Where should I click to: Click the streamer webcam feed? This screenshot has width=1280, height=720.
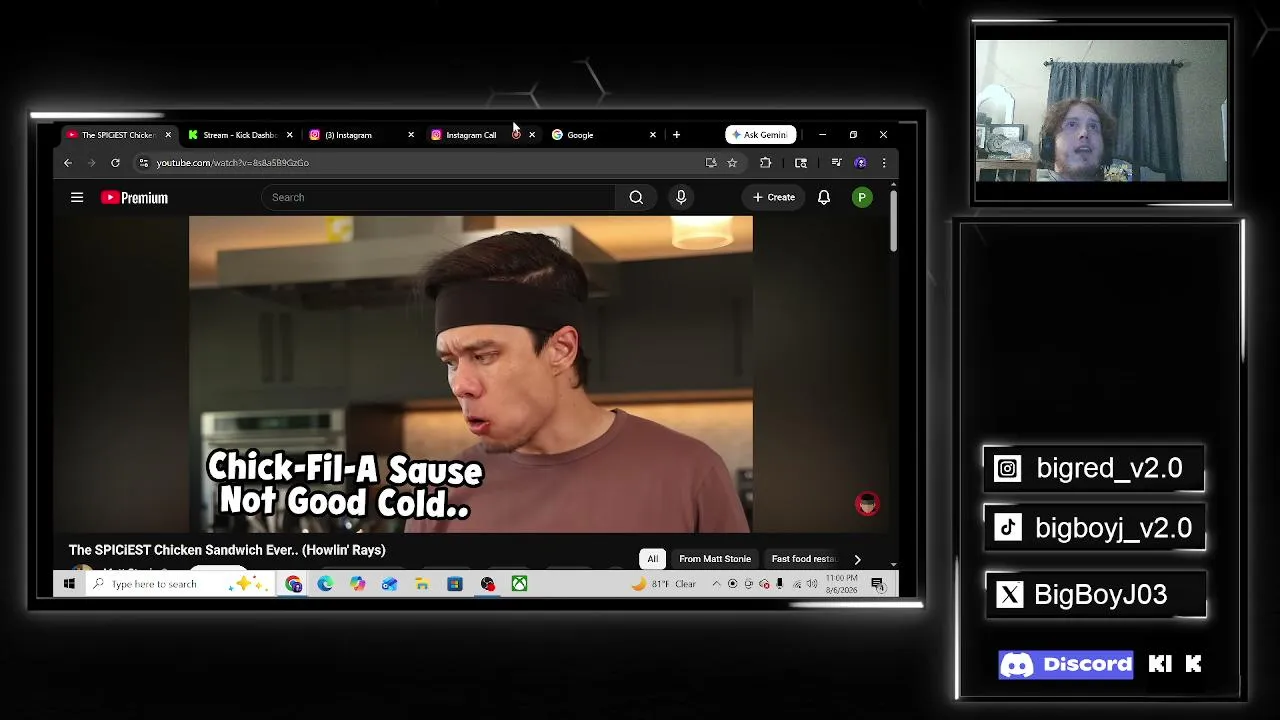coord(1101,111)
